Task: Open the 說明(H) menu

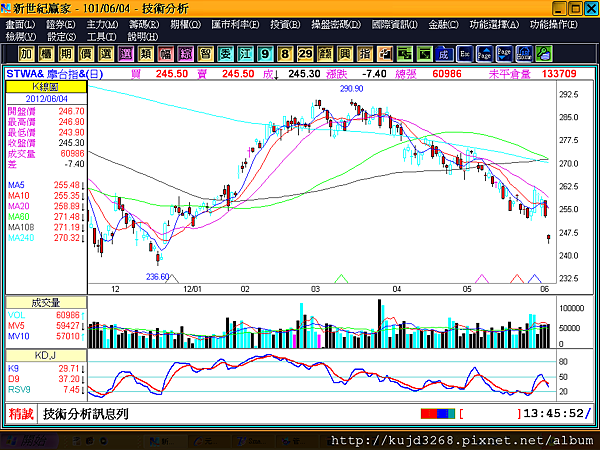Action: pyautogui.click(x=143, y=37)
